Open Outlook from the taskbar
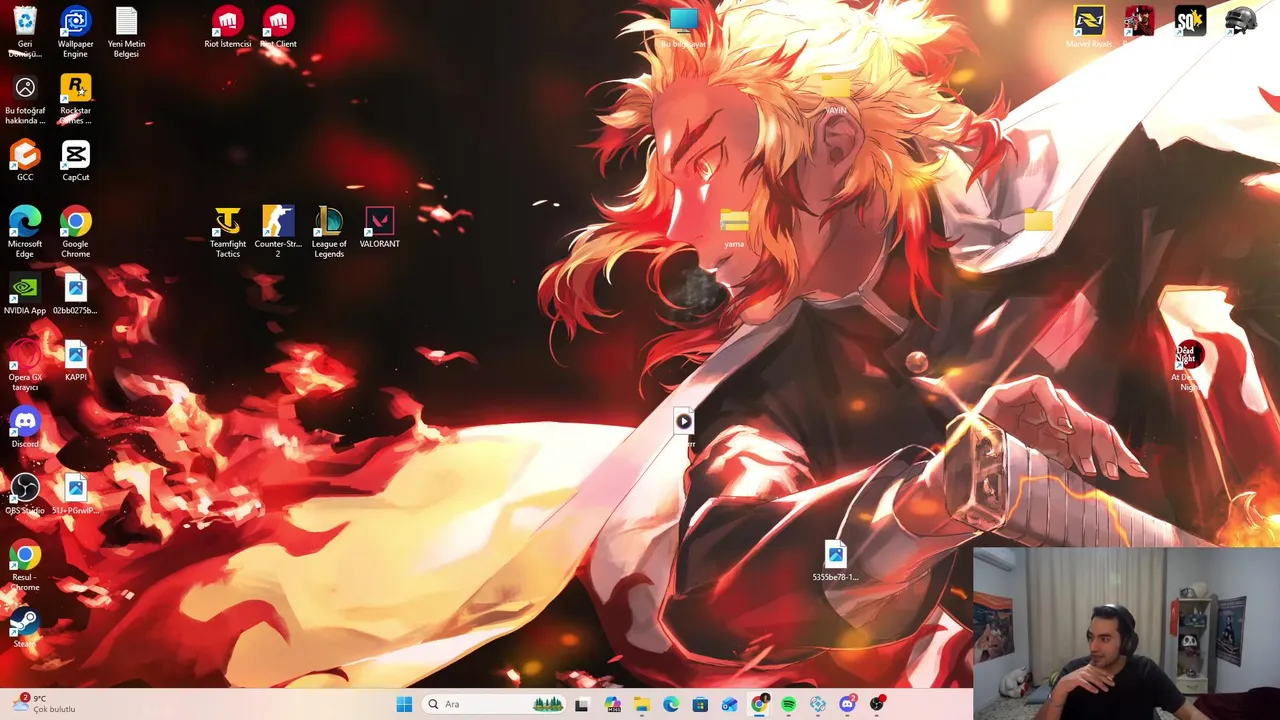 pos(730,704)
